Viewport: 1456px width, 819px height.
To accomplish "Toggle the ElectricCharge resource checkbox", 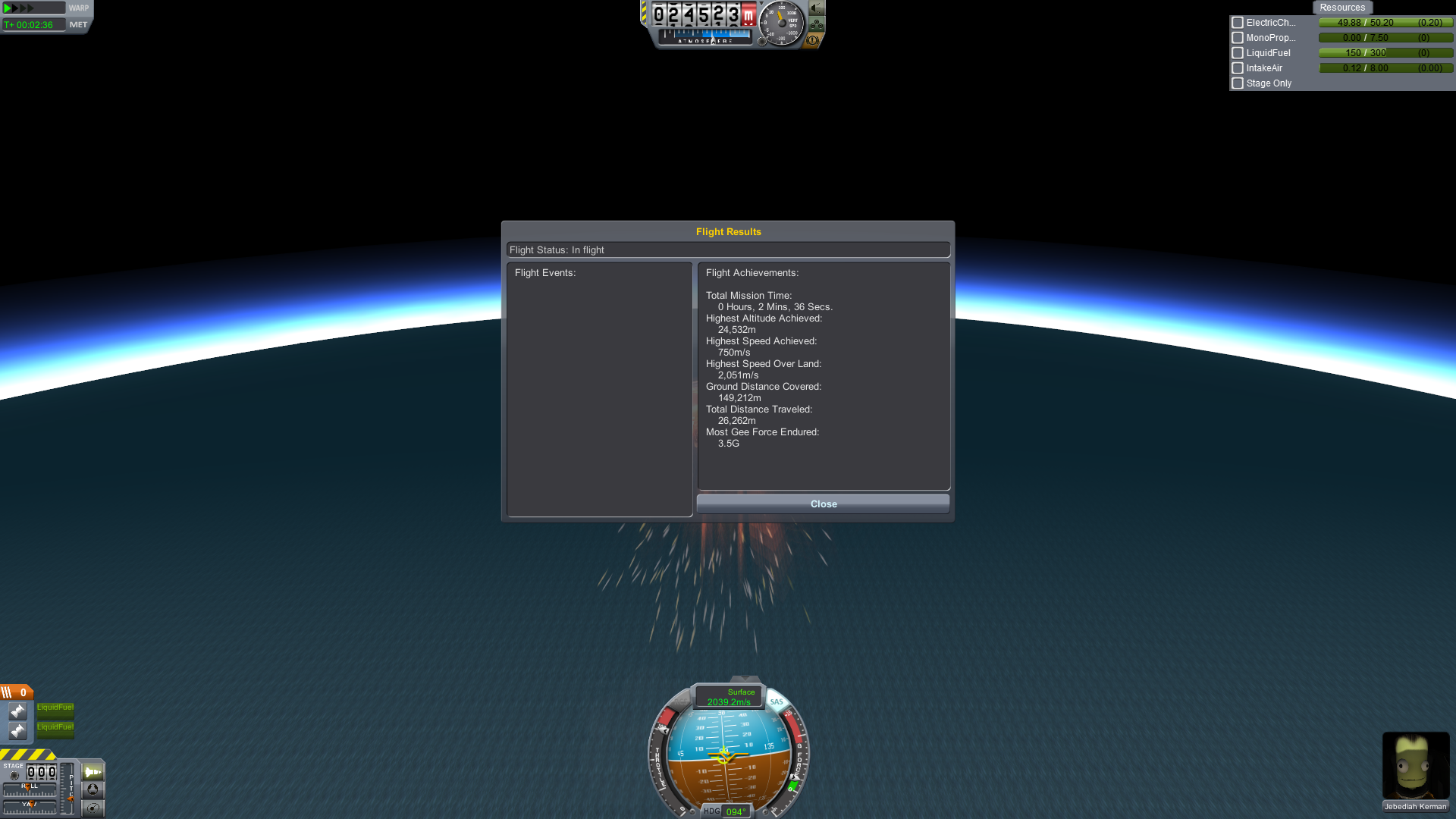I will click(x=1238, y=23).
